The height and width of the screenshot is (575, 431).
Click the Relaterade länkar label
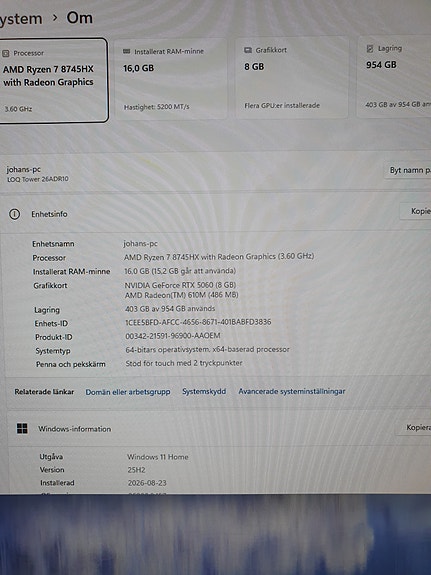point(44,392)
